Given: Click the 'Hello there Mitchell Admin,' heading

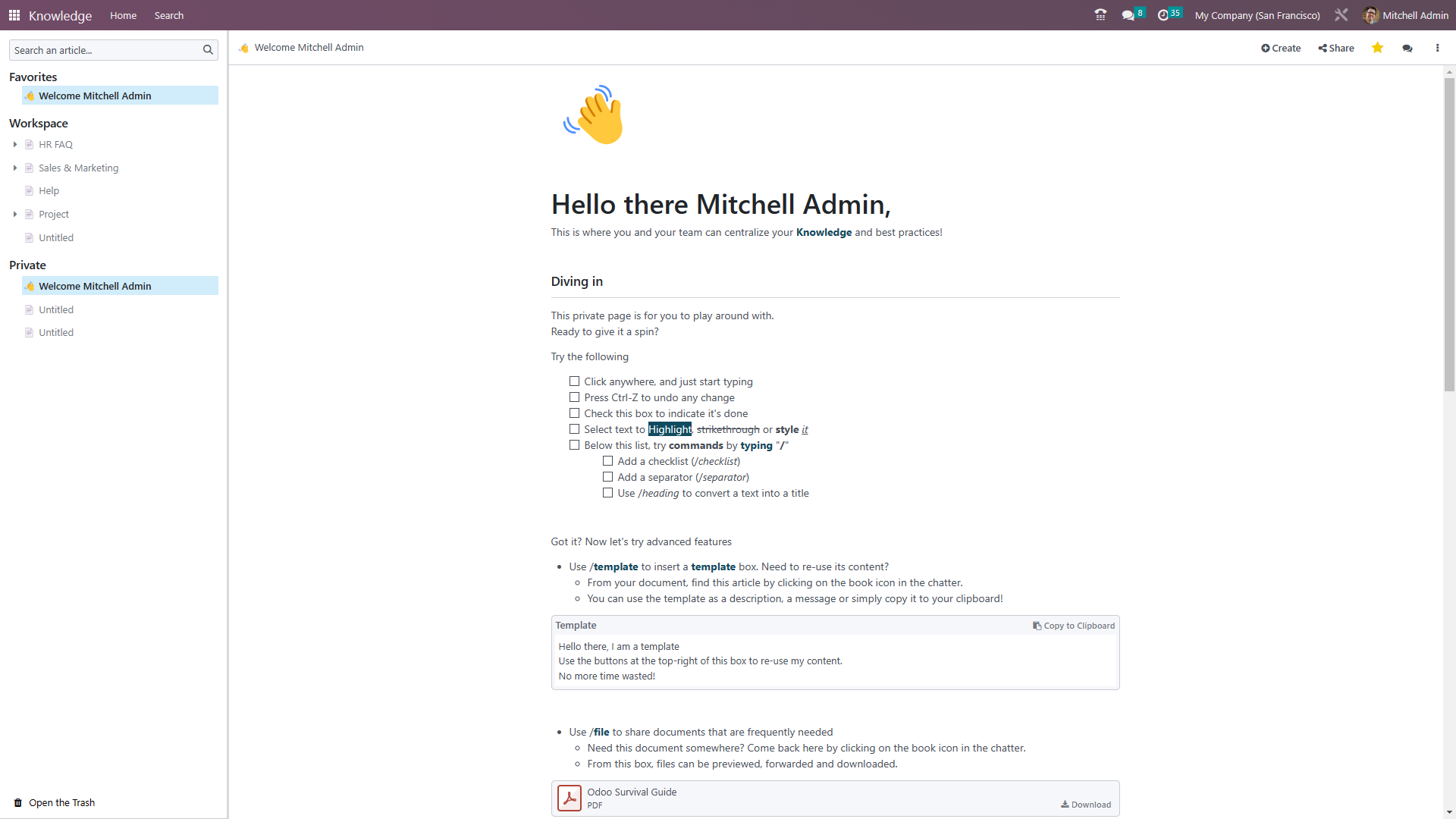Looking at the screenshot, I should point(721,204).
